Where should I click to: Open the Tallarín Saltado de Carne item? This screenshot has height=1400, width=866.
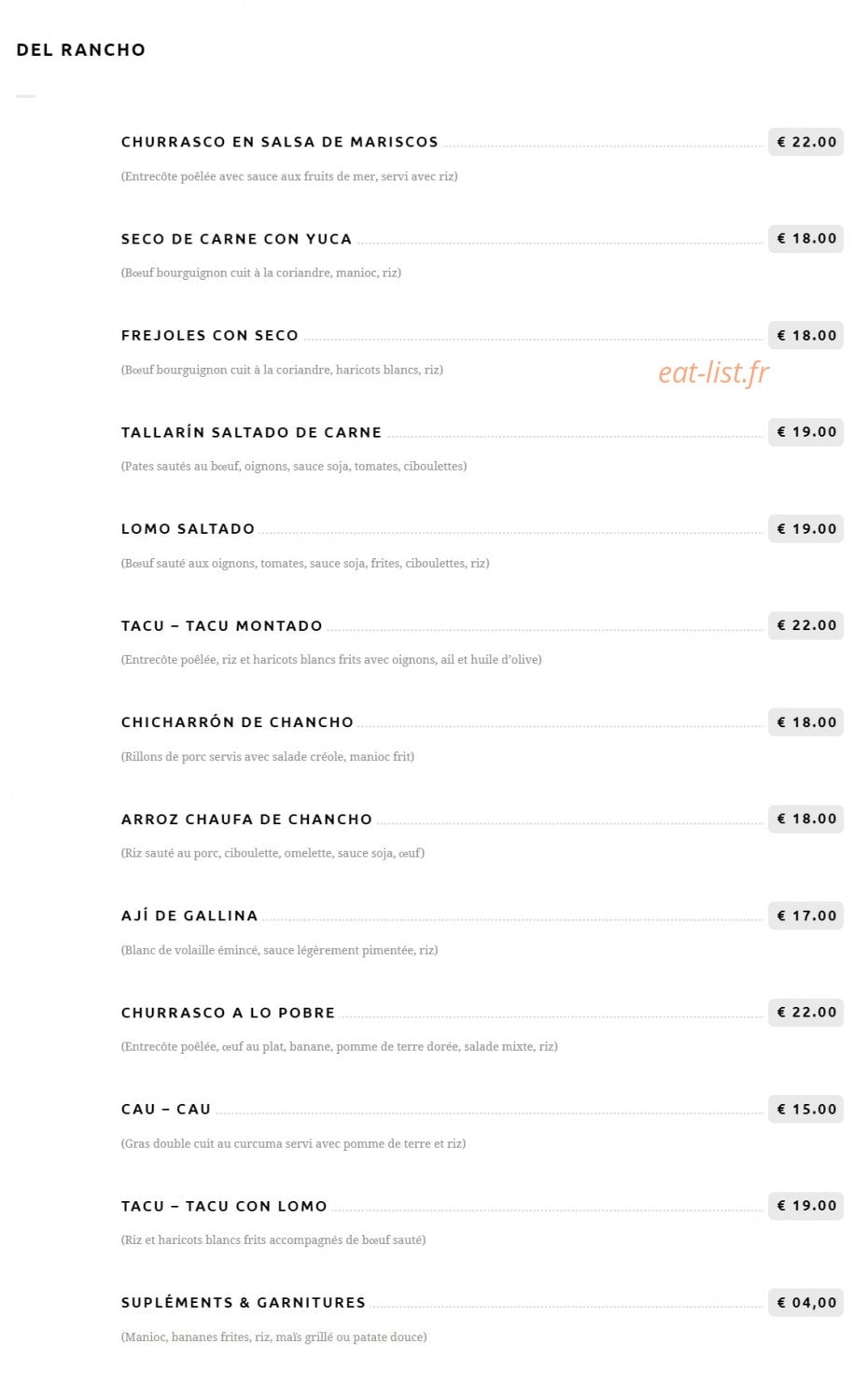coord(251,432)
